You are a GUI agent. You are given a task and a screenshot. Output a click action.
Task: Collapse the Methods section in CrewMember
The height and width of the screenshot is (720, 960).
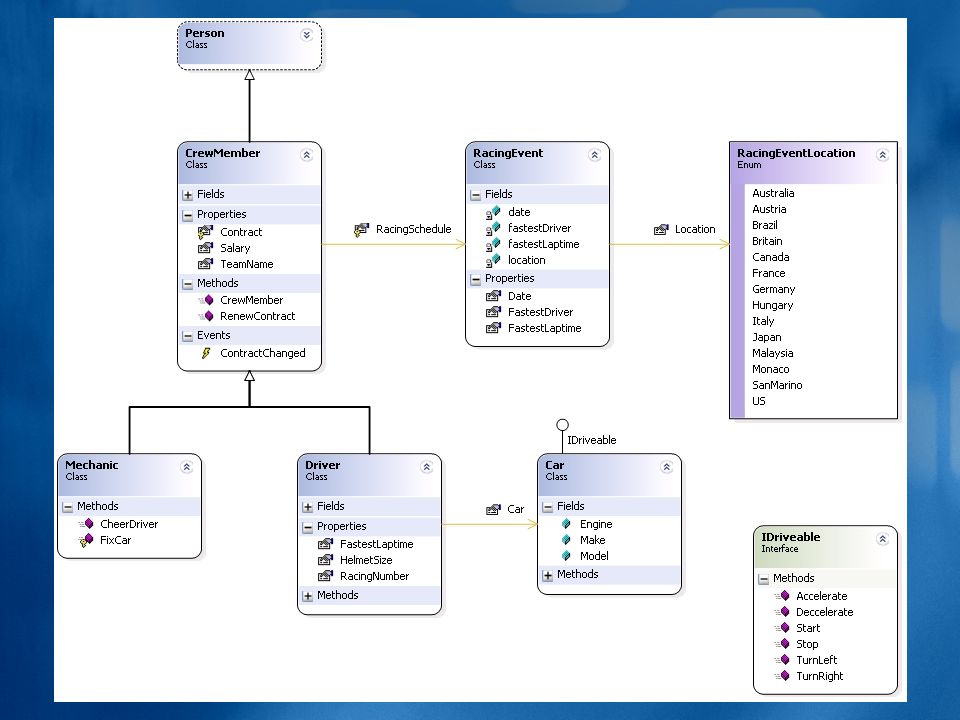[187, 284]
